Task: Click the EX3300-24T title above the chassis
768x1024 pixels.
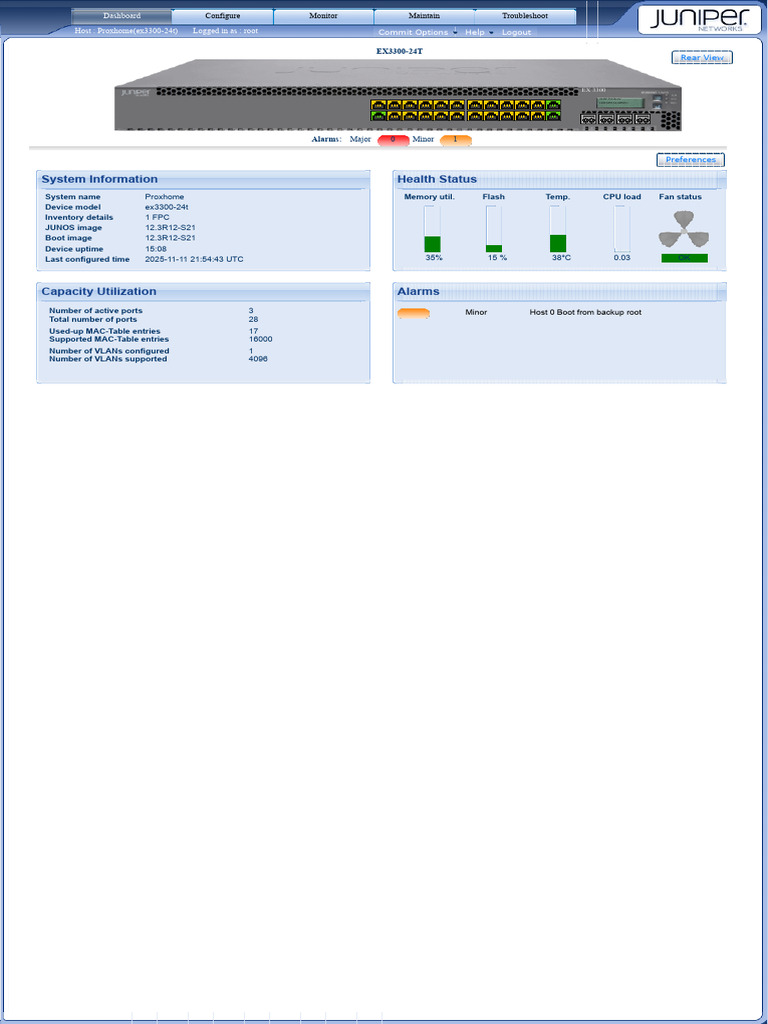Action: coord(399,51)
